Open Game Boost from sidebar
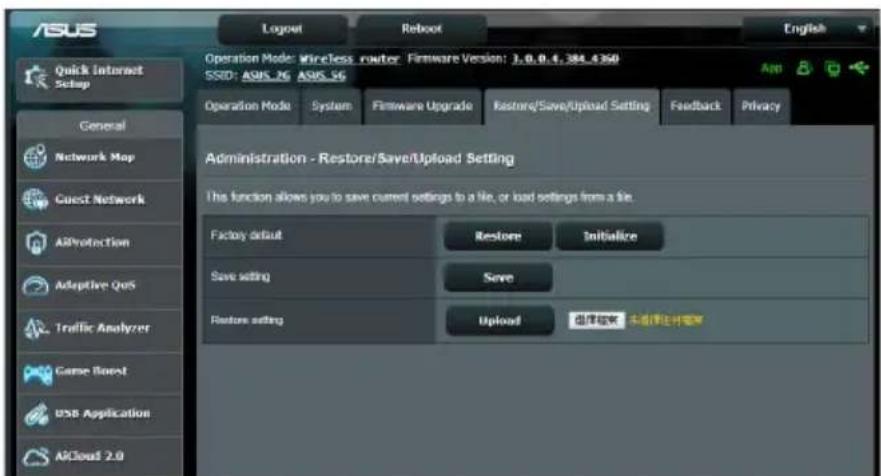 click(x=100, y=372)
